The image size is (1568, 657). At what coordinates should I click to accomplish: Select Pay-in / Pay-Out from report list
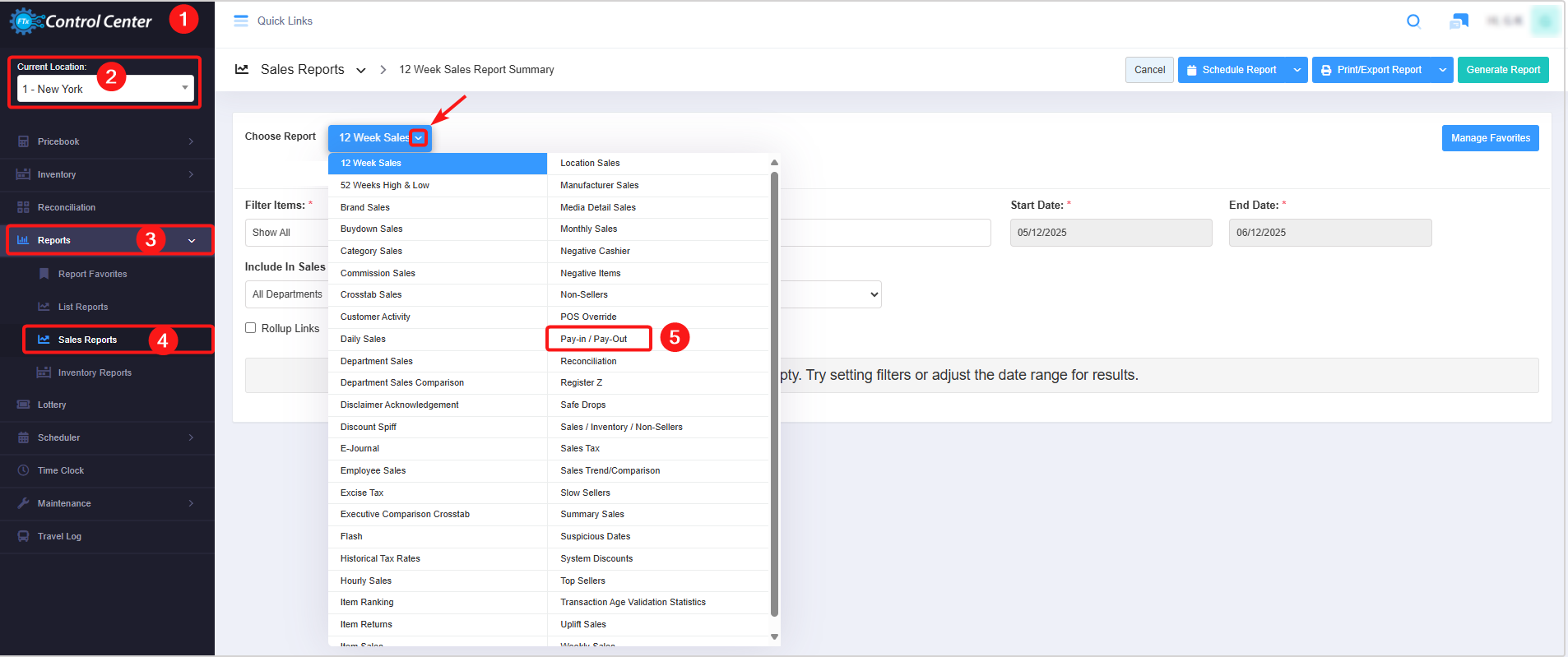pyautogui.click(x=594, y=339)
